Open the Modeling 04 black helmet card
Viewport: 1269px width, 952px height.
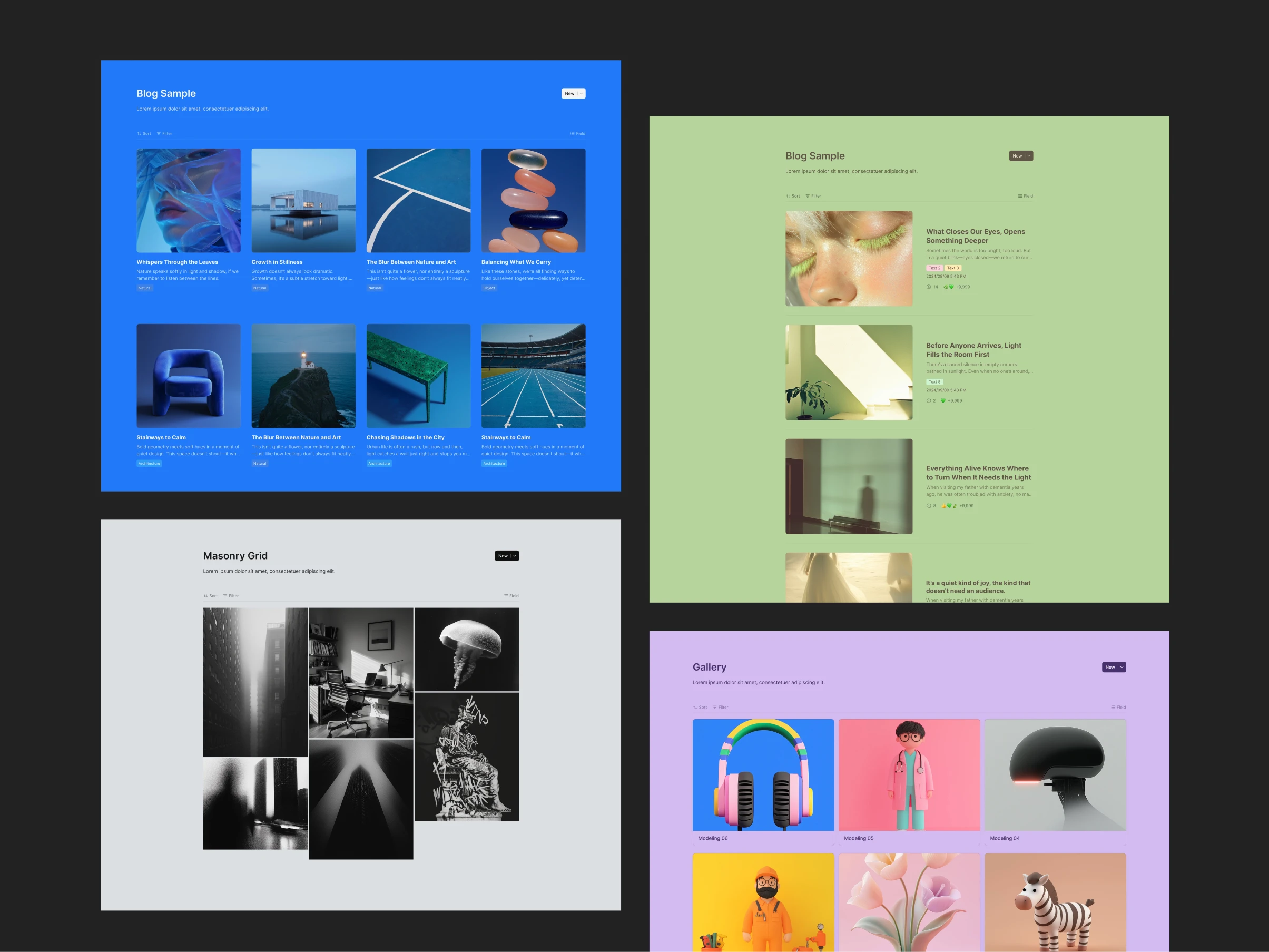pos(1055,783)
